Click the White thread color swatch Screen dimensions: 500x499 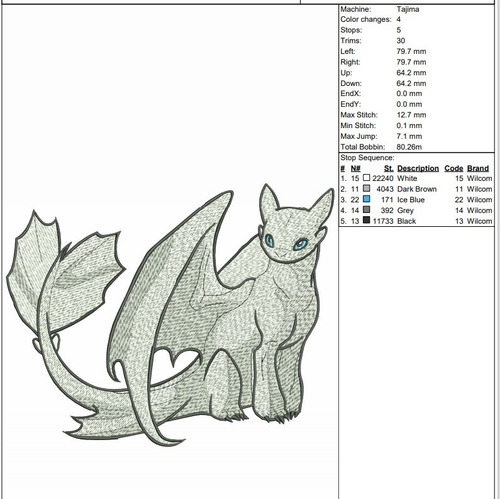pyautogui.click(x=366, y=178)
